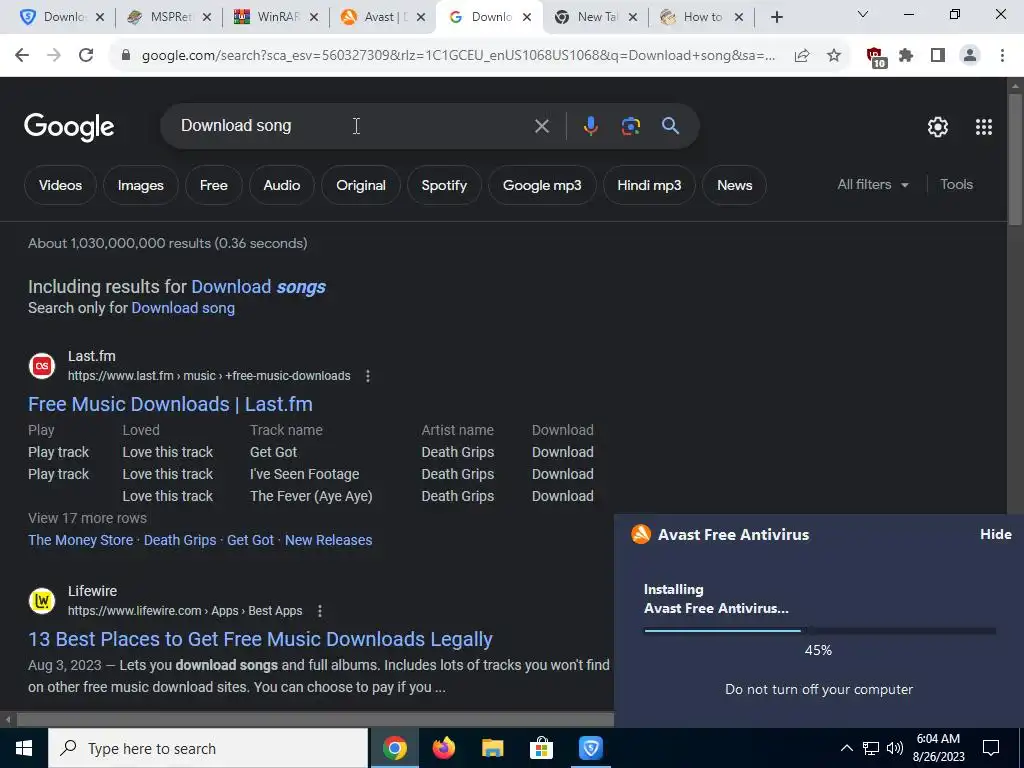The width and height of the screenshot is (1024, 768).
Task: Click the Download songs suggestion link
Action: pyautogui.click(x=258, y=287)
